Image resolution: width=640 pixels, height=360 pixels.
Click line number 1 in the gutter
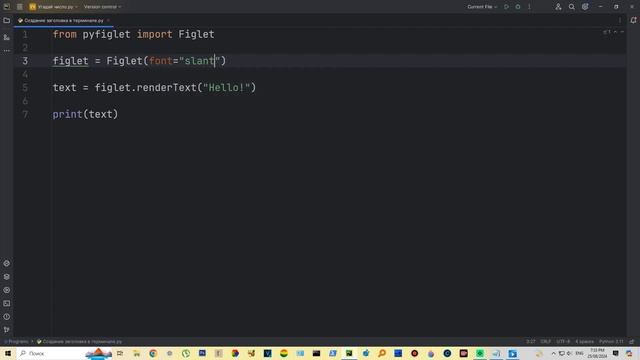point(25,34)
